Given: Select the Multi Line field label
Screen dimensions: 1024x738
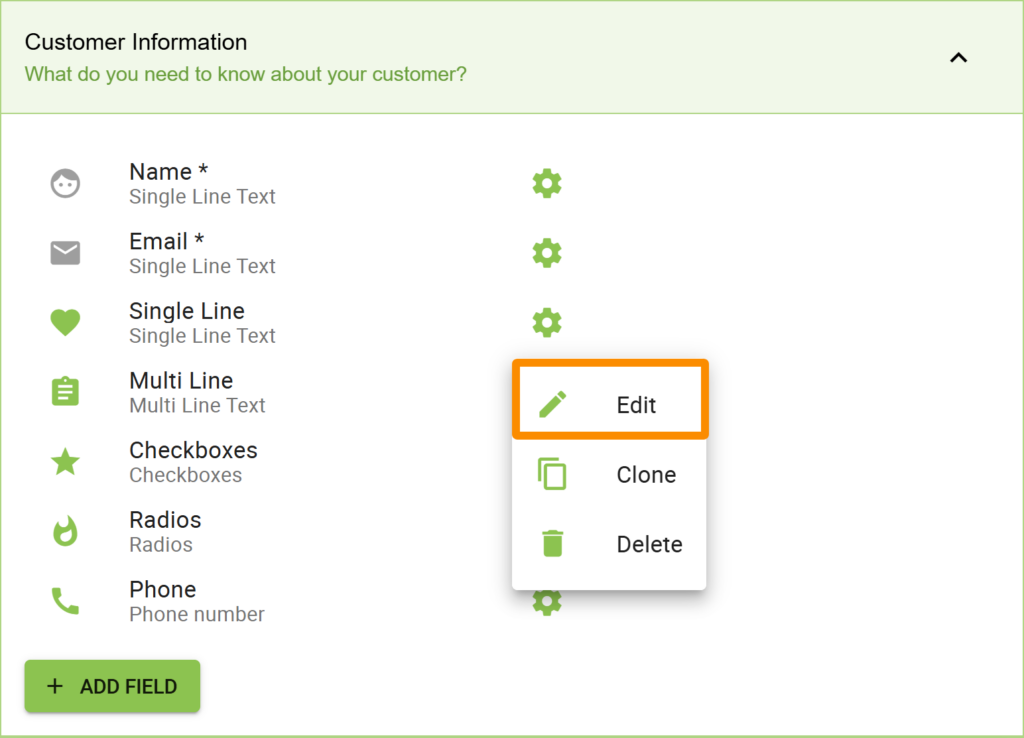Looking at the screenshot, I should coord(181,381).
